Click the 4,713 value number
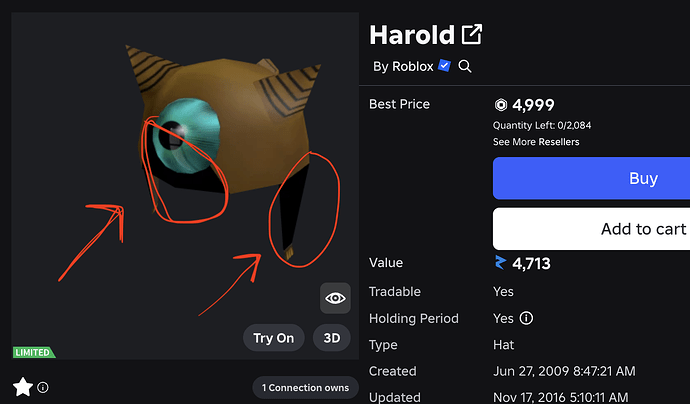 tap(531, 263)
